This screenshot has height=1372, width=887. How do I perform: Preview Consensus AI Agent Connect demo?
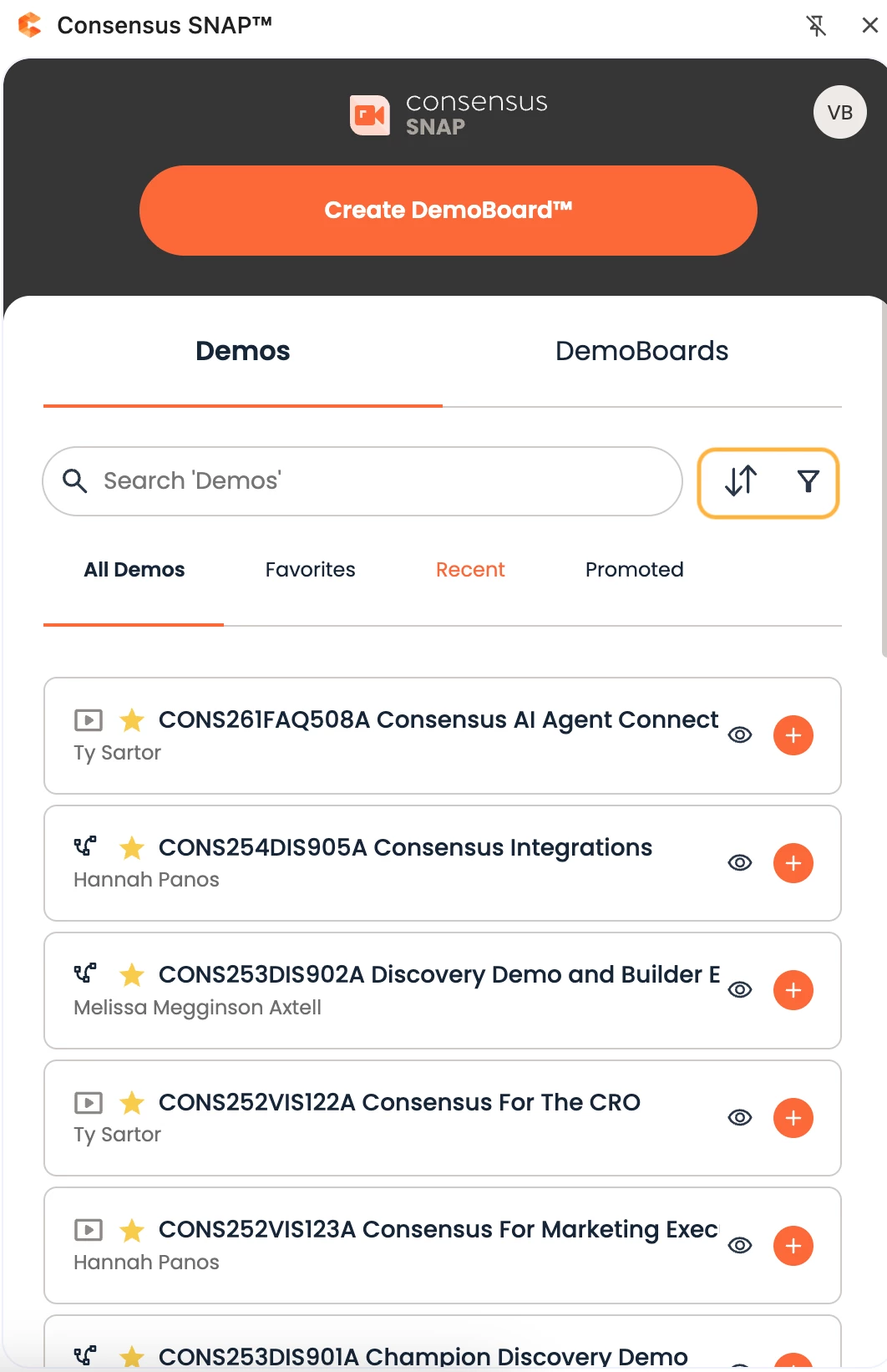[740, 735]
